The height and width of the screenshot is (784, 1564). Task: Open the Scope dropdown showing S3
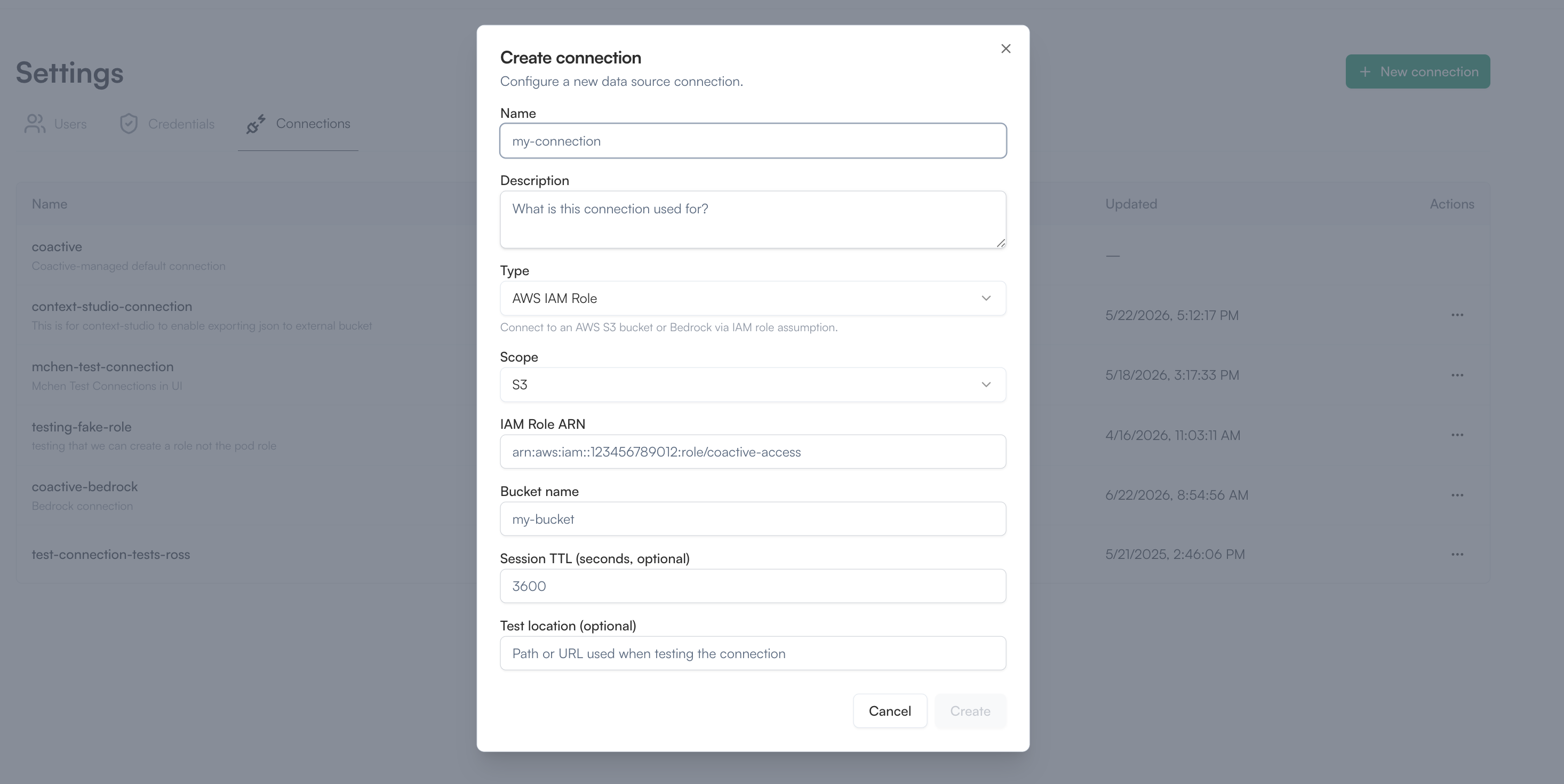(x=753, y=384)
